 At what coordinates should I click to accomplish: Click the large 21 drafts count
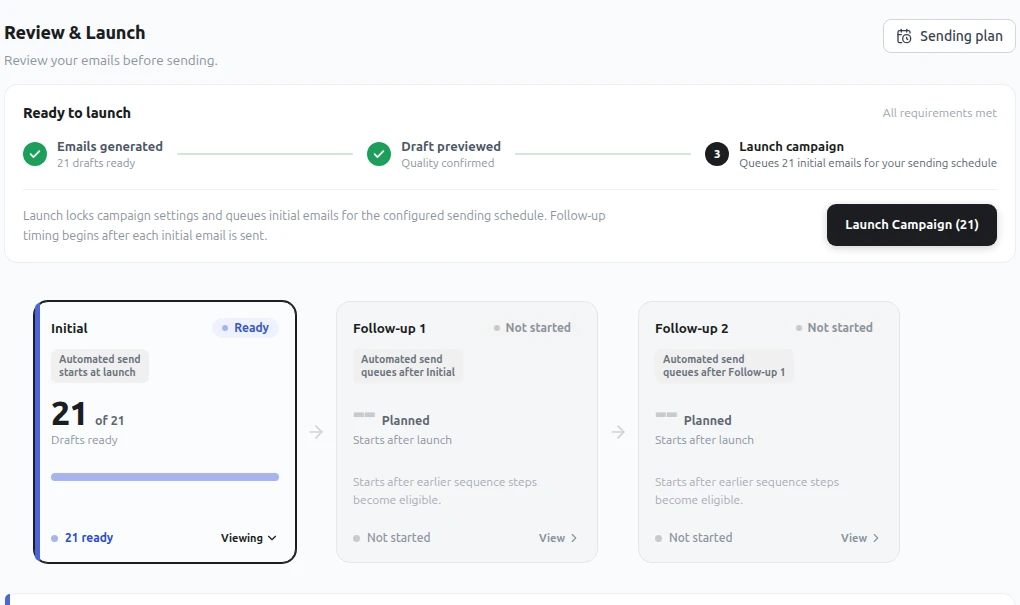[x=68, y=414]
